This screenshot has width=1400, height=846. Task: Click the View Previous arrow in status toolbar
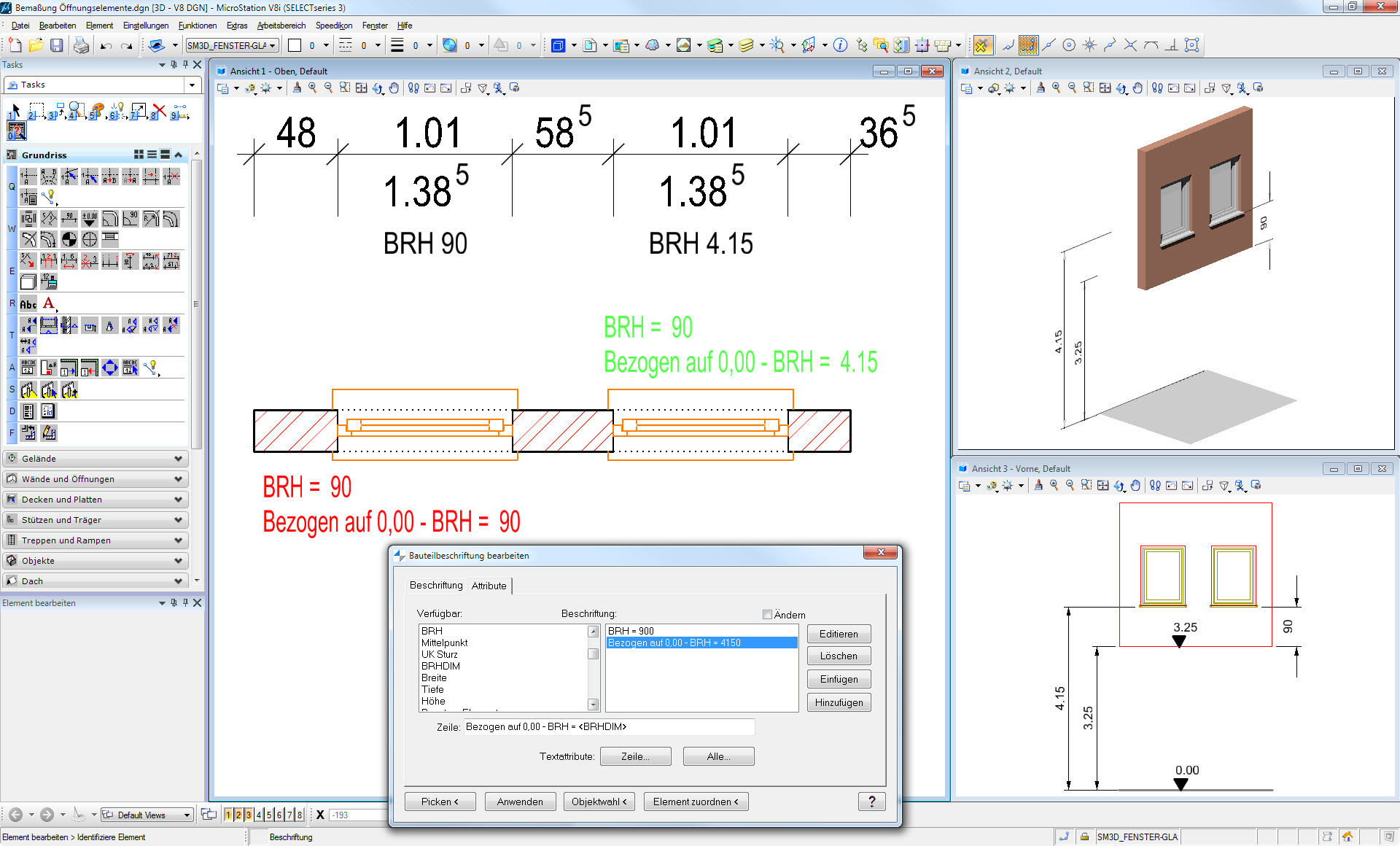[x=15, y=815]
